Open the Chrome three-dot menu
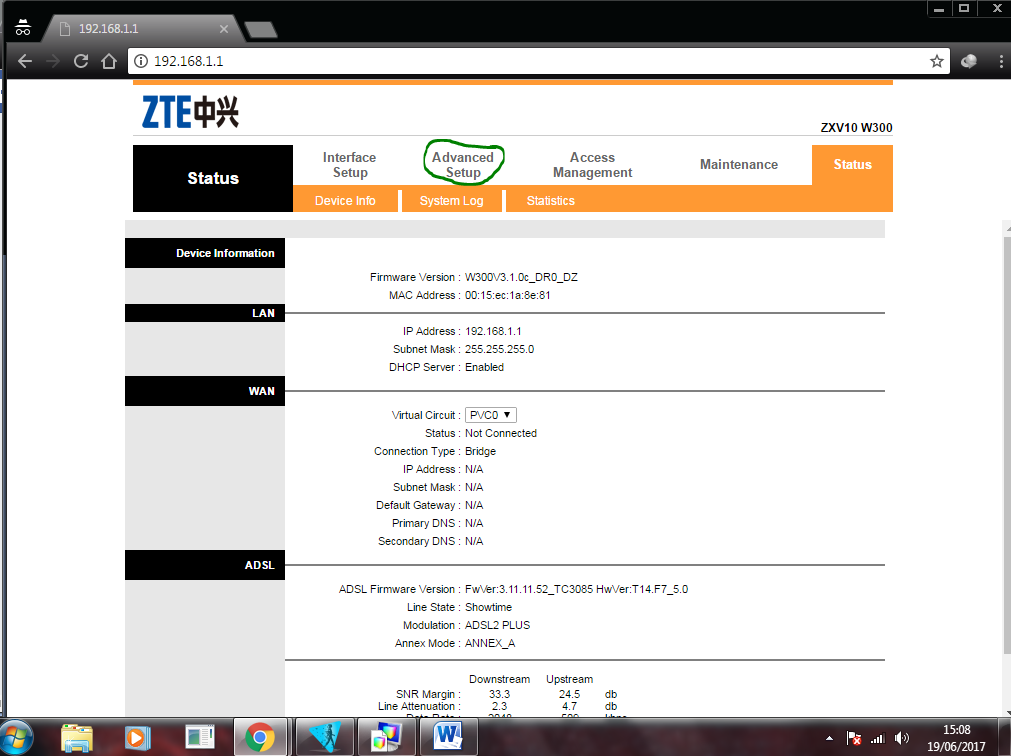 point(1001,61)
